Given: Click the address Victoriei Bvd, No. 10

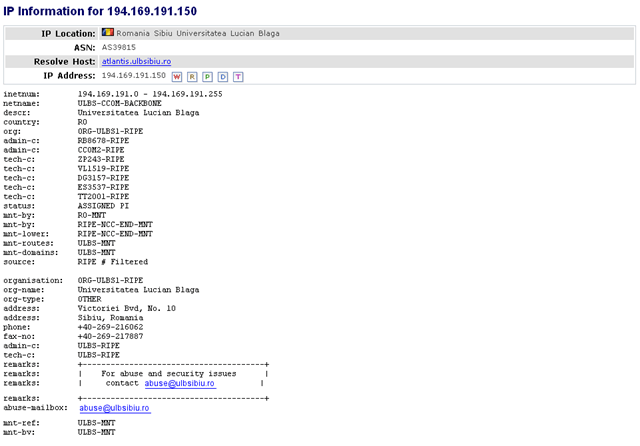Looking at the screenshot, I should point(126,308).
